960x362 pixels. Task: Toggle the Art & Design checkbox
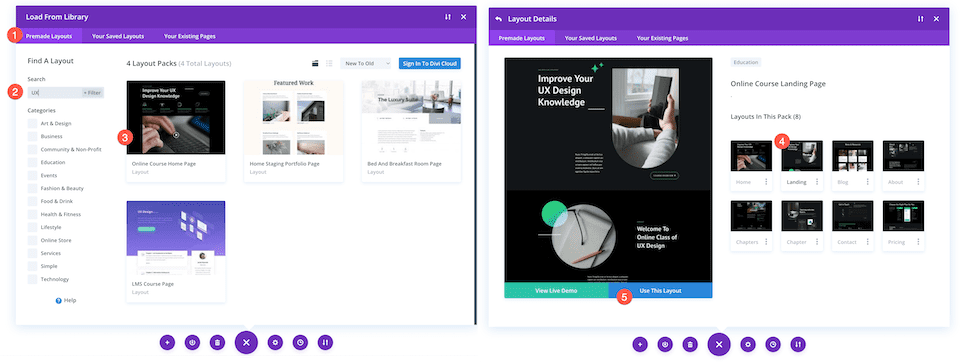tap(32, 123)
